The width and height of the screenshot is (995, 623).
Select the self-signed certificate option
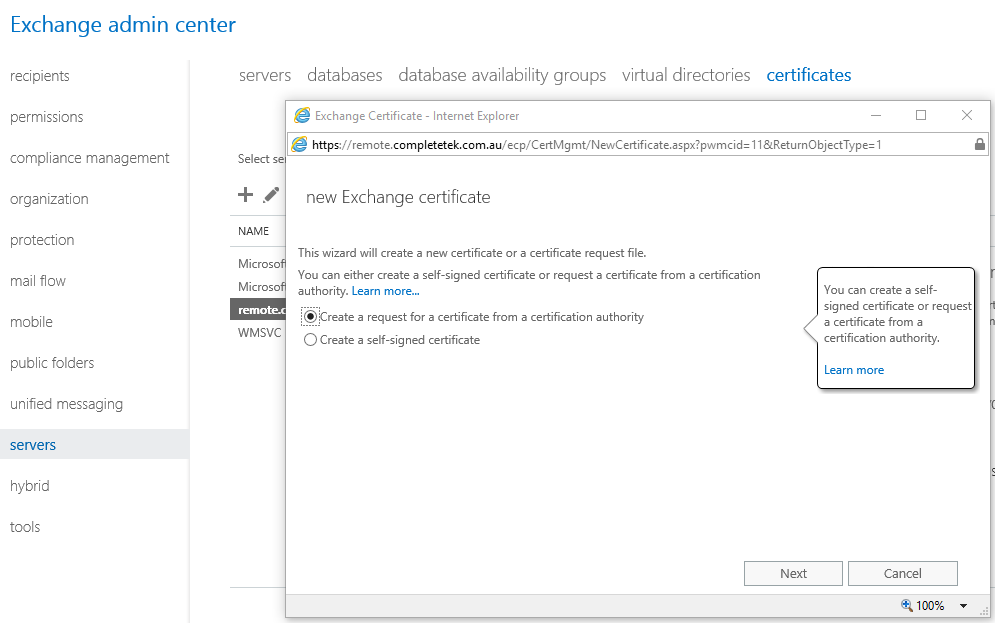[x=310, y=339]
